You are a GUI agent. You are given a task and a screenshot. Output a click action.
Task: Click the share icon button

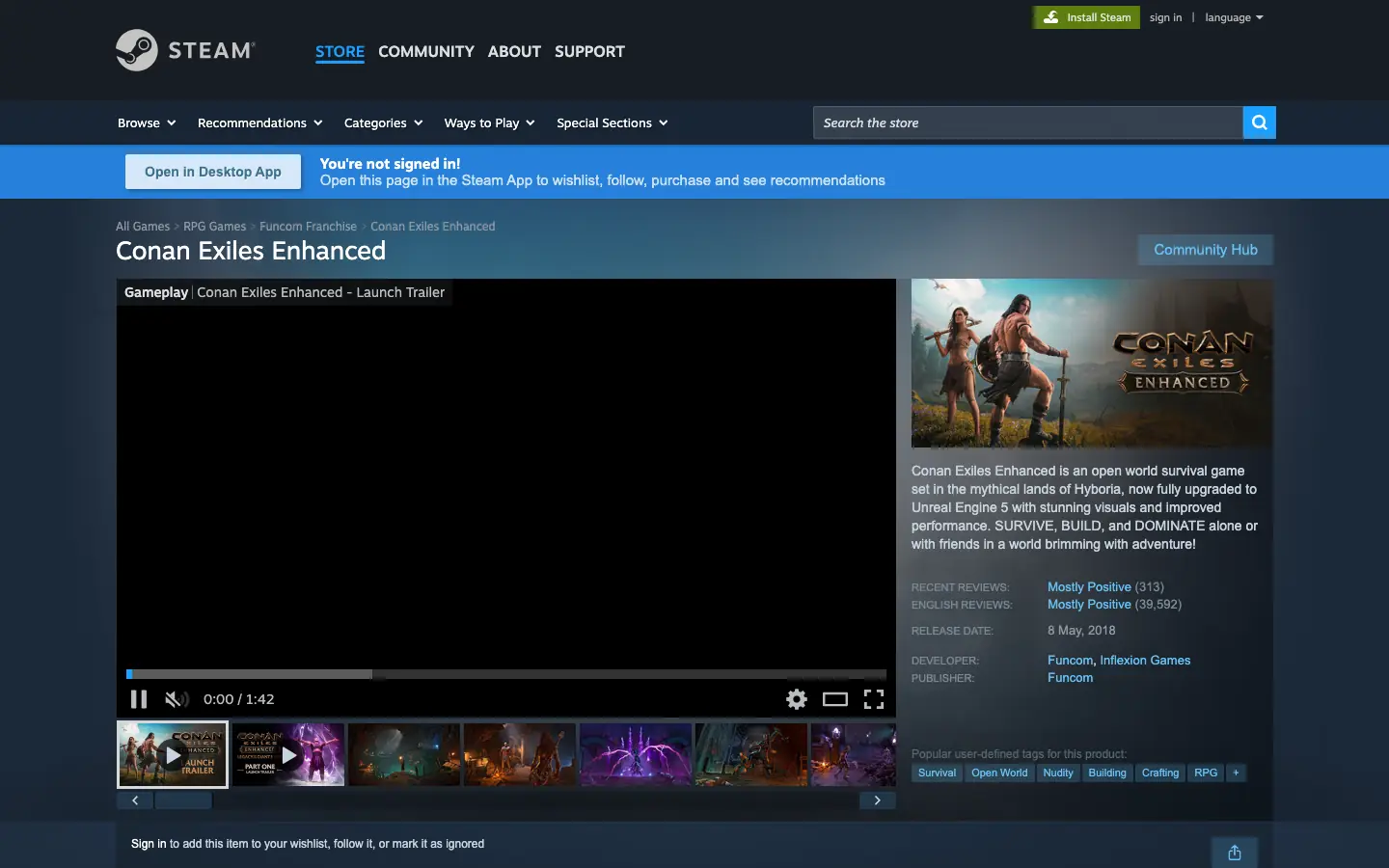point(1235,853)
